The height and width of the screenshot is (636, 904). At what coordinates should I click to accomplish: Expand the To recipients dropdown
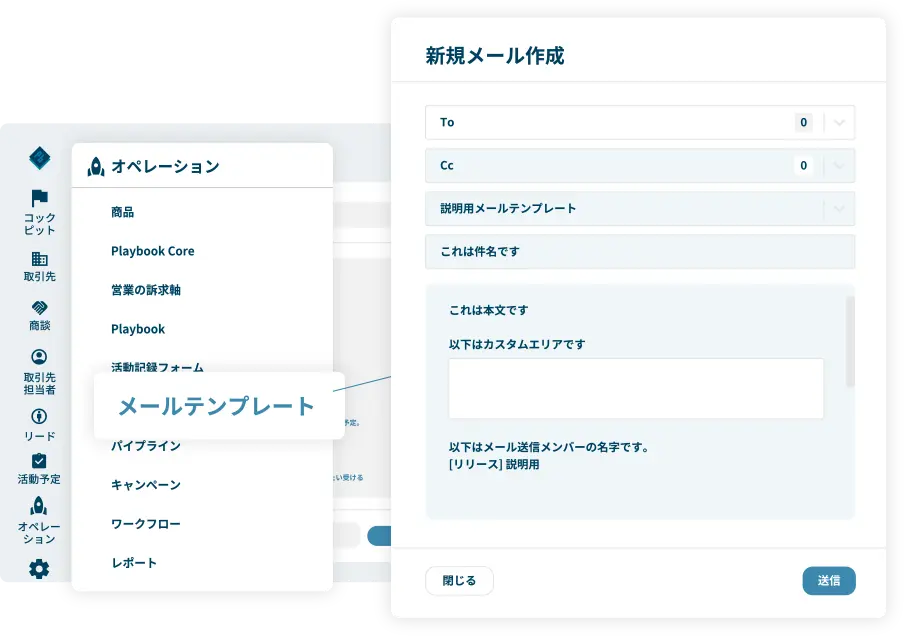(840, 122)
